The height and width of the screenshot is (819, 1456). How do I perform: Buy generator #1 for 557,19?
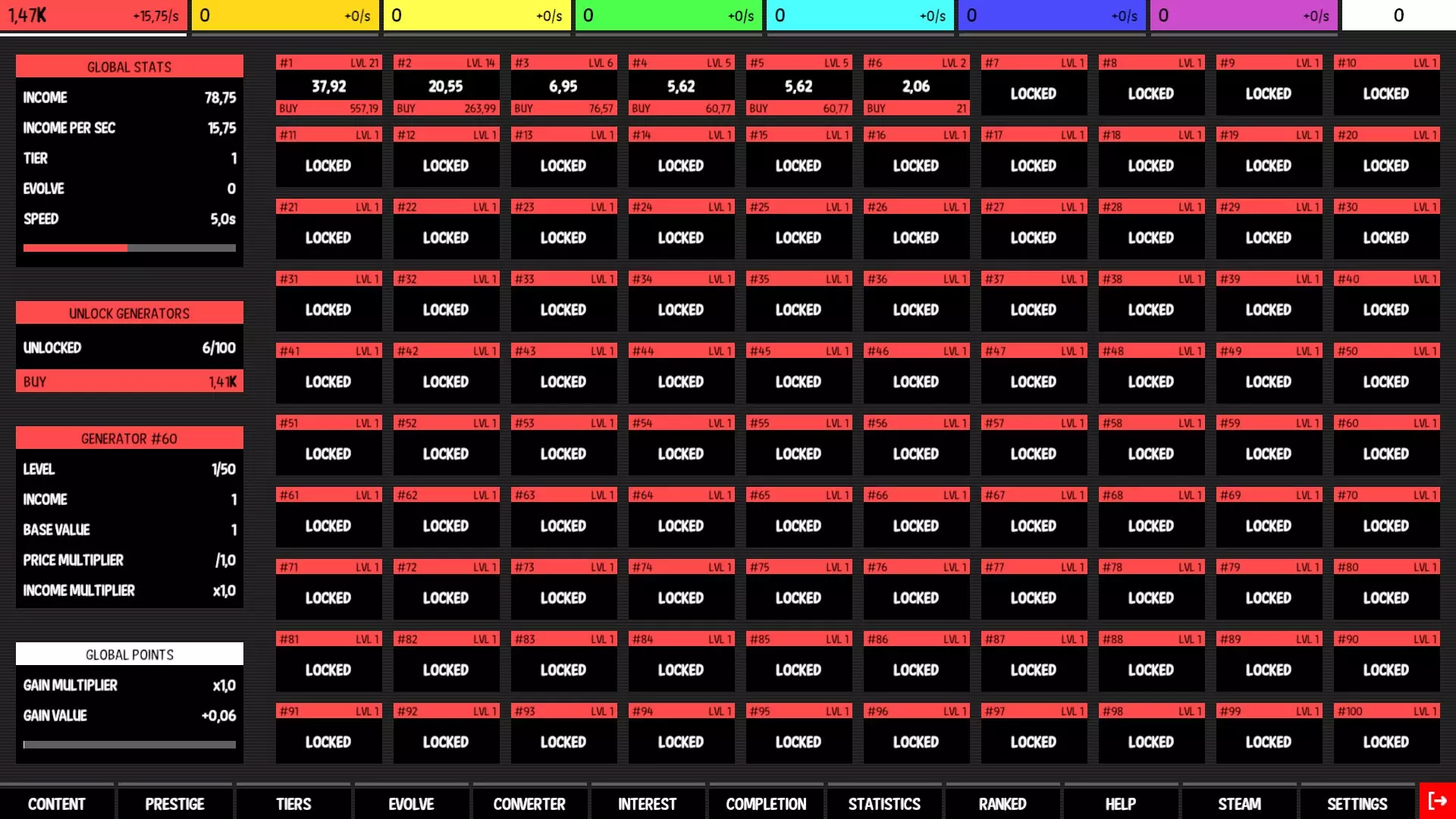(x=329, y=108)
